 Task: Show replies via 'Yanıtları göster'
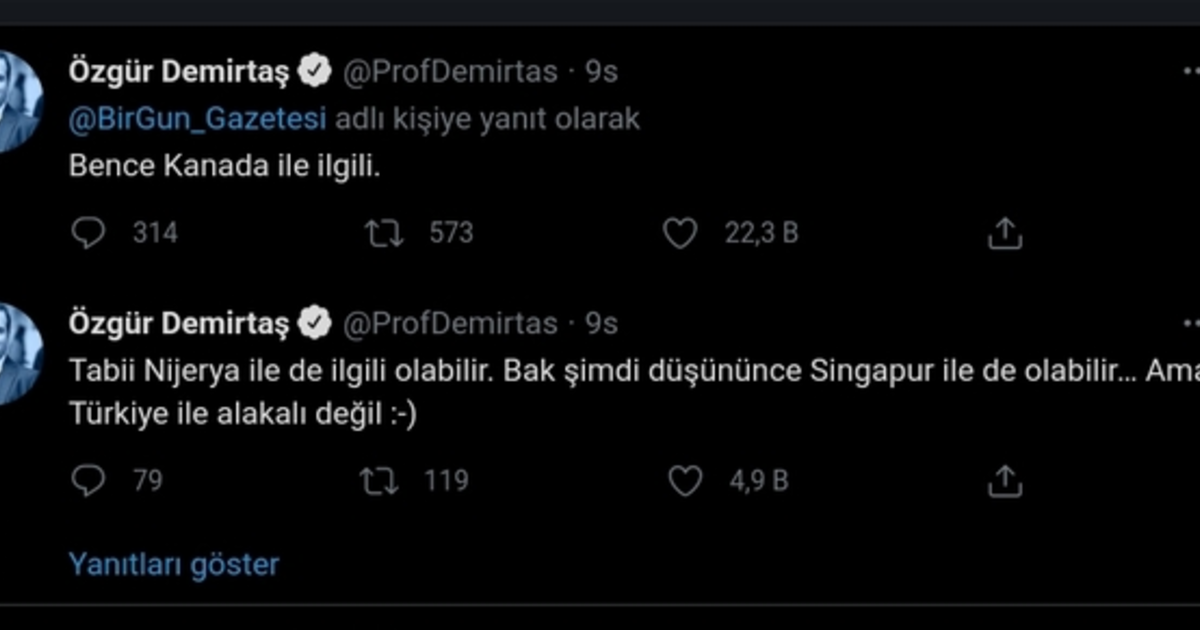(x=172, y=564)
